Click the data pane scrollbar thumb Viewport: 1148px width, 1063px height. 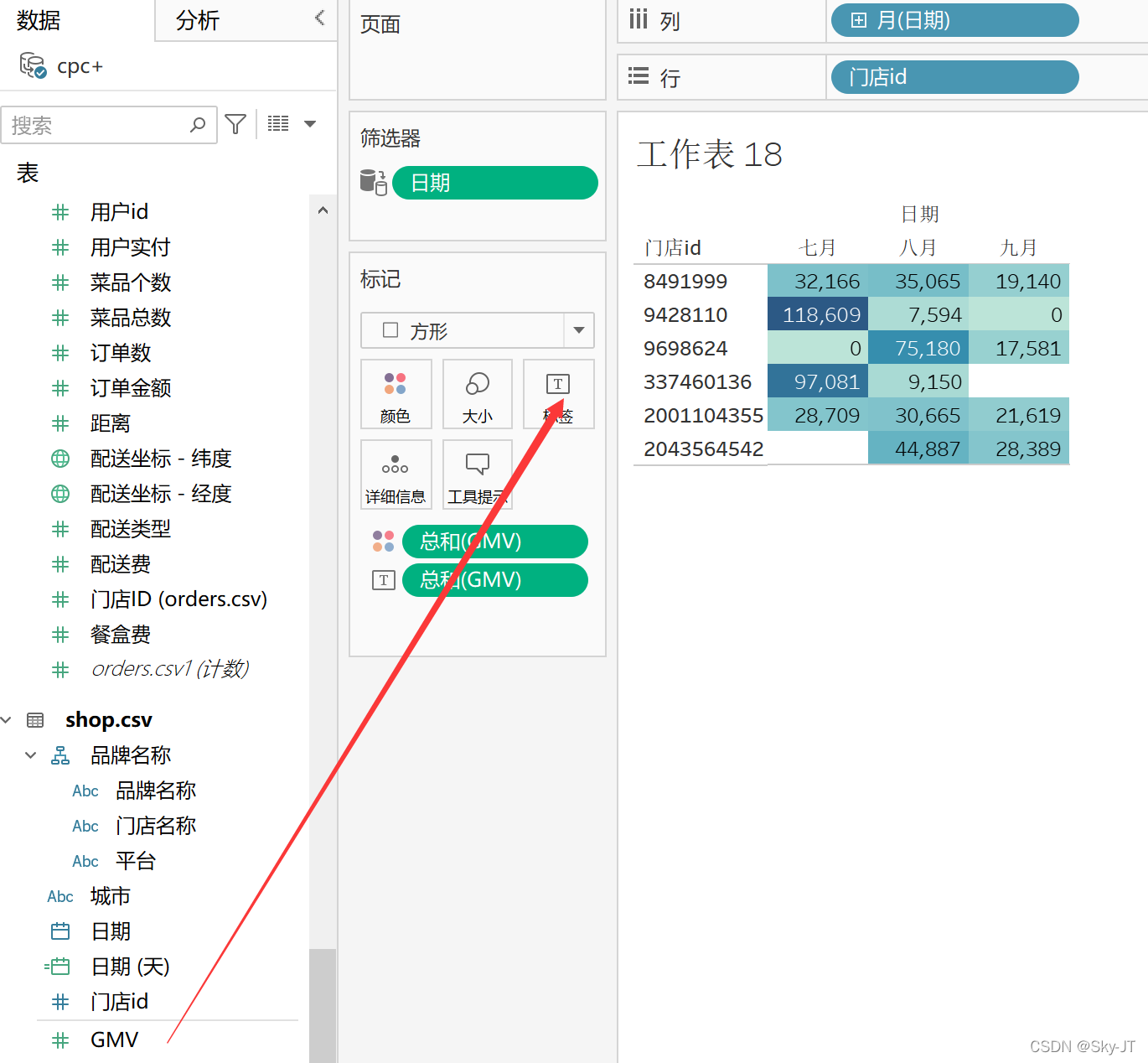(x=323, y=1005)
